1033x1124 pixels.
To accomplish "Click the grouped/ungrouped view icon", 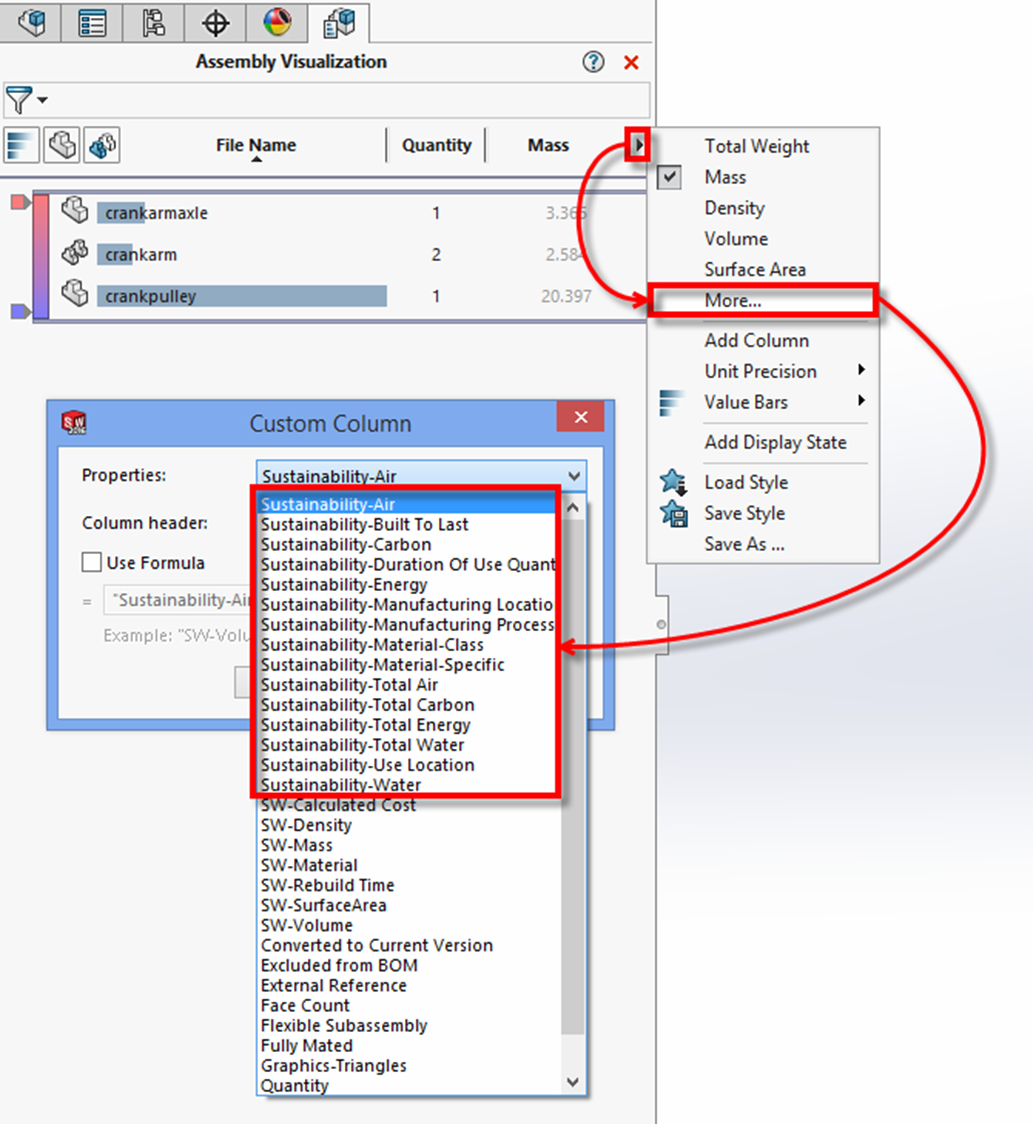I will point(103,146).
